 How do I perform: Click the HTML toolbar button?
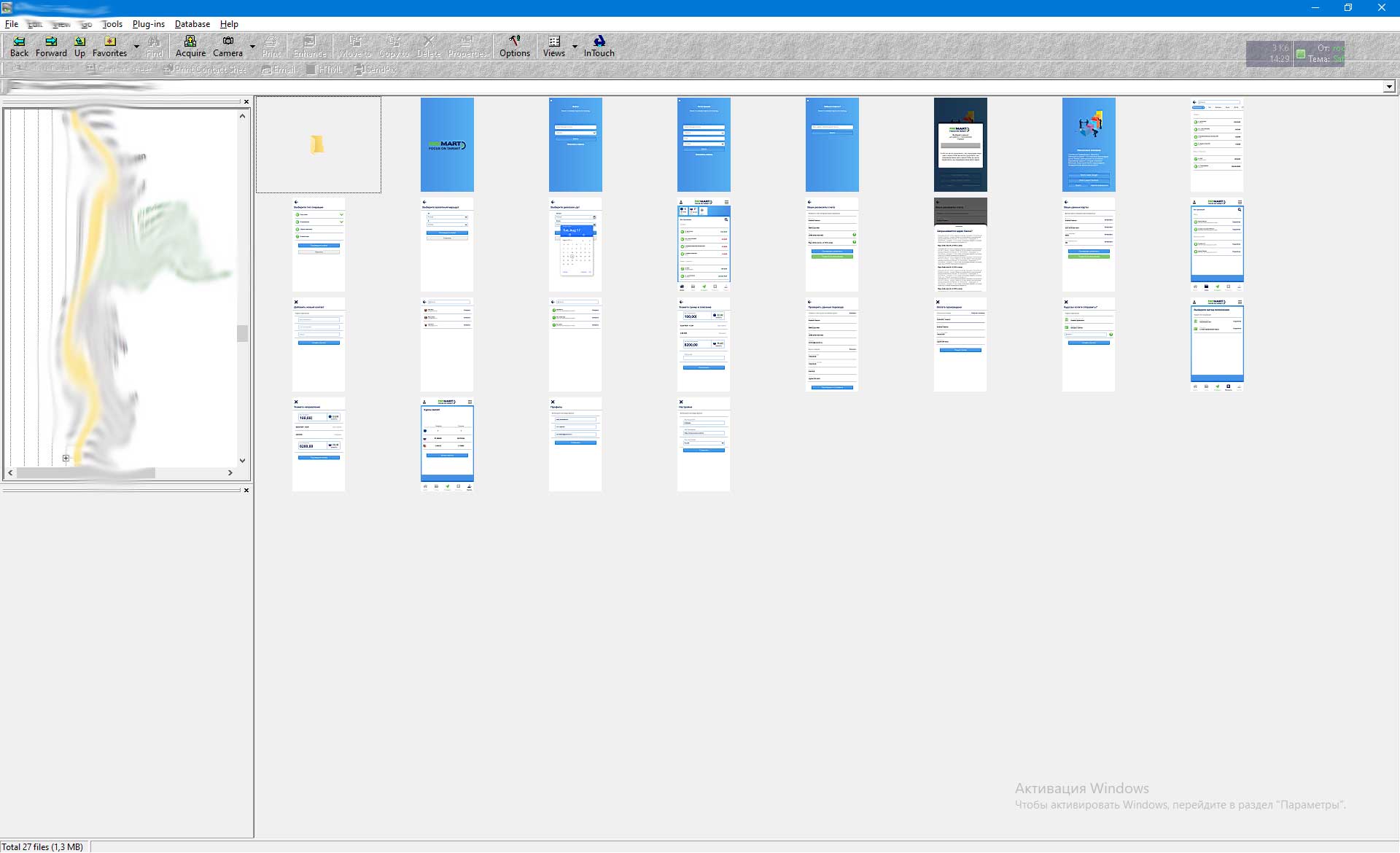(x=324, y=69)
